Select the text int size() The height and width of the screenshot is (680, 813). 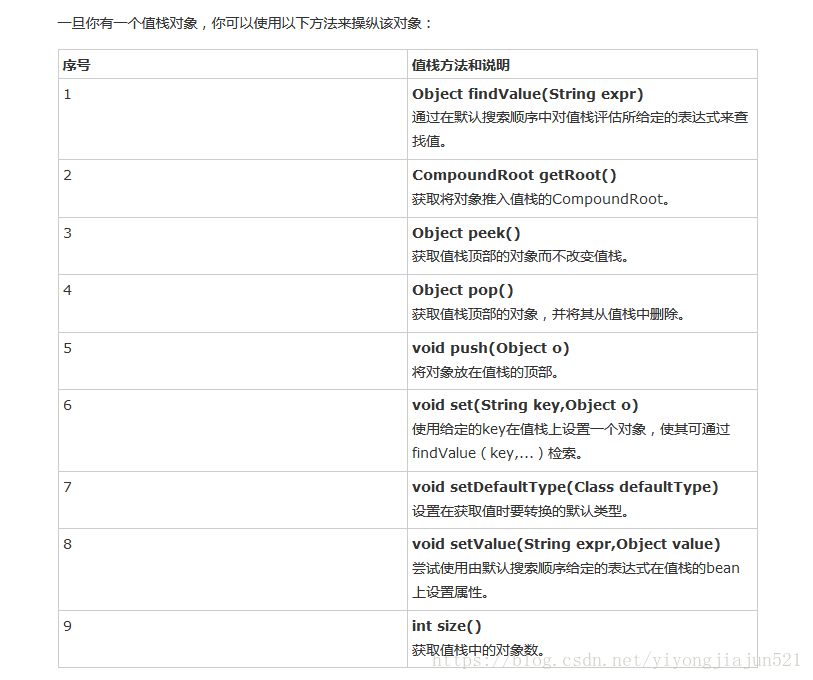[446, 627]
